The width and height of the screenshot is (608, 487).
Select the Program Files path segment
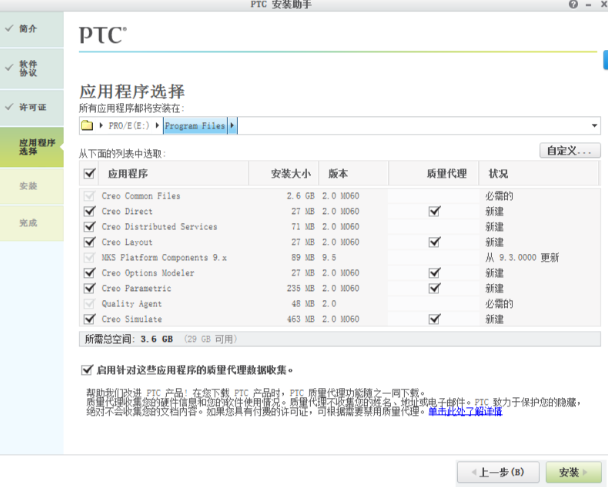coord(195,126)
